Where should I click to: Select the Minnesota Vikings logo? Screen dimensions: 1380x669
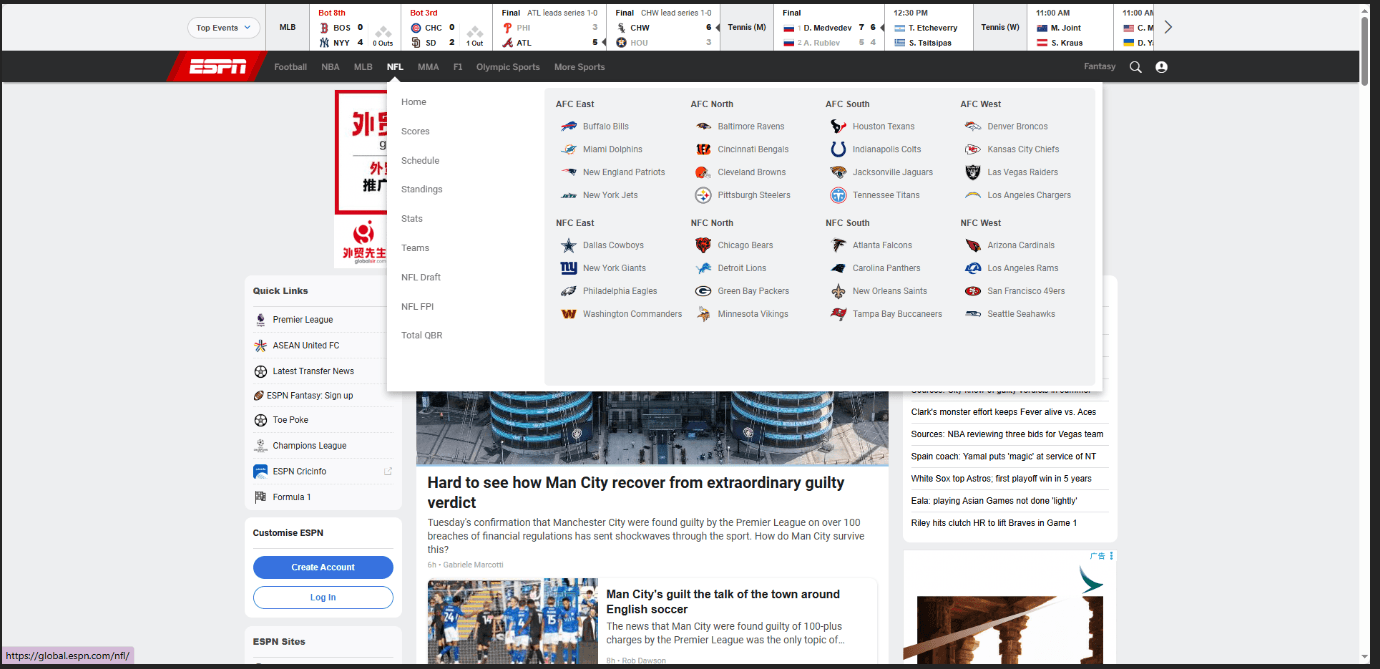(703, 314)
